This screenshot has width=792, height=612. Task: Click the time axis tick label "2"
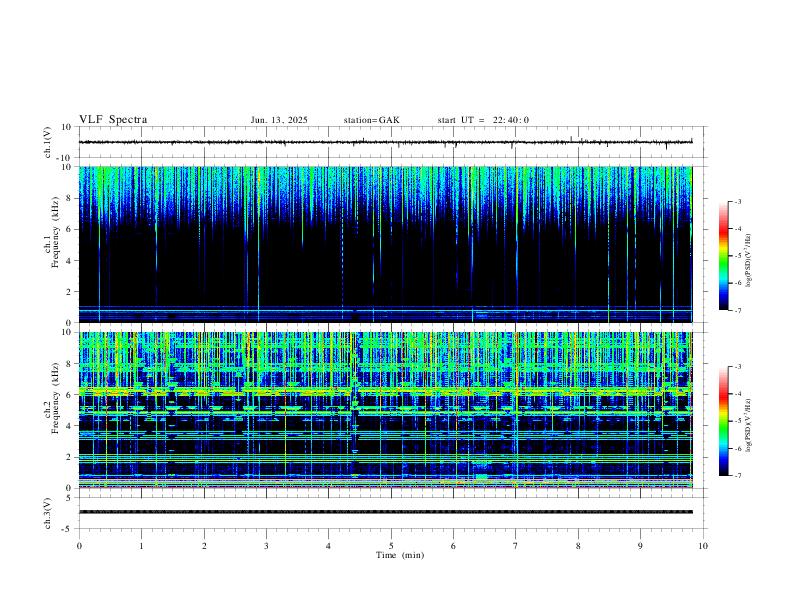(x=204, y=546)
